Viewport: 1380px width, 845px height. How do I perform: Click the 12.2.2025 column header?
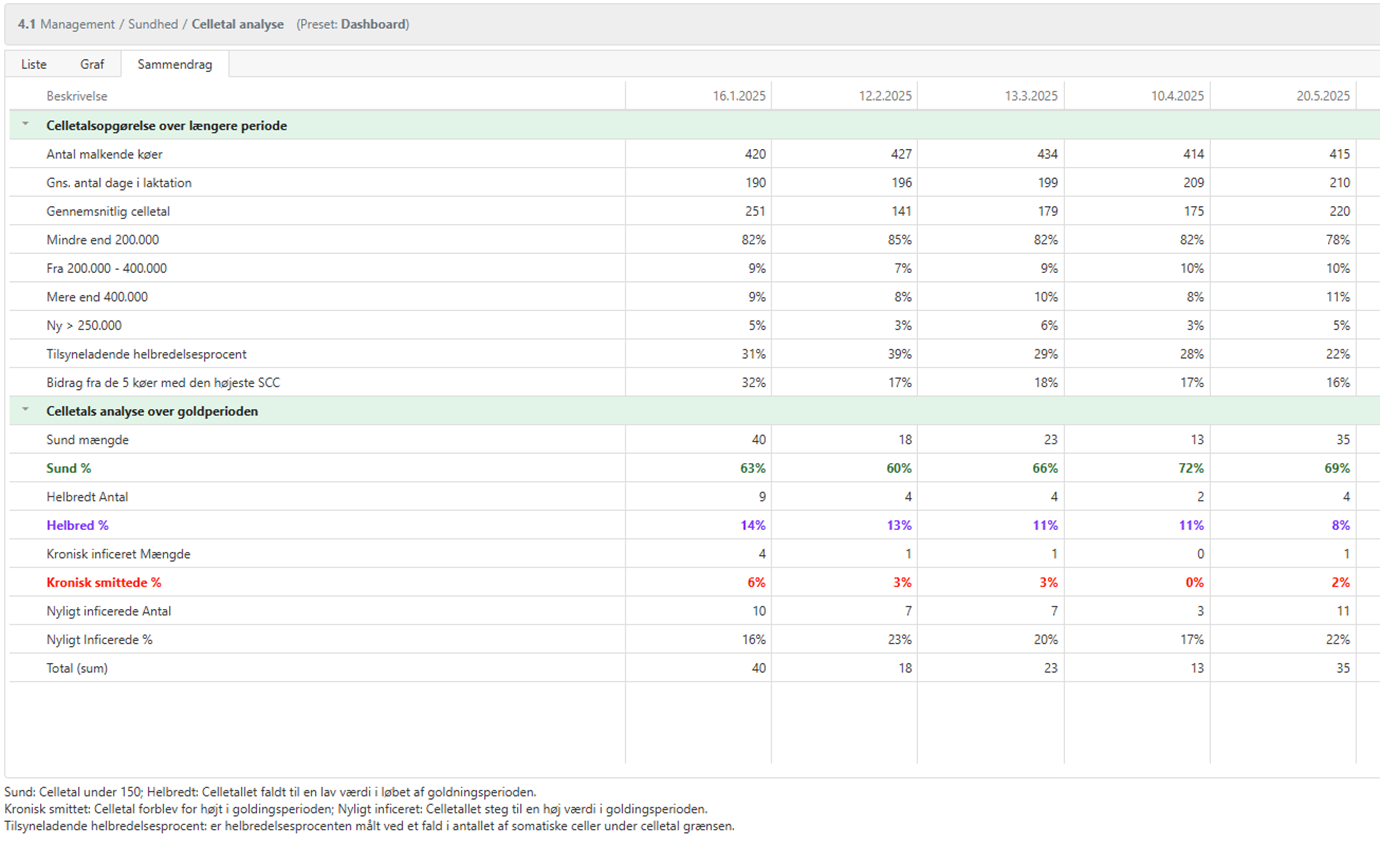pos(885,97)
